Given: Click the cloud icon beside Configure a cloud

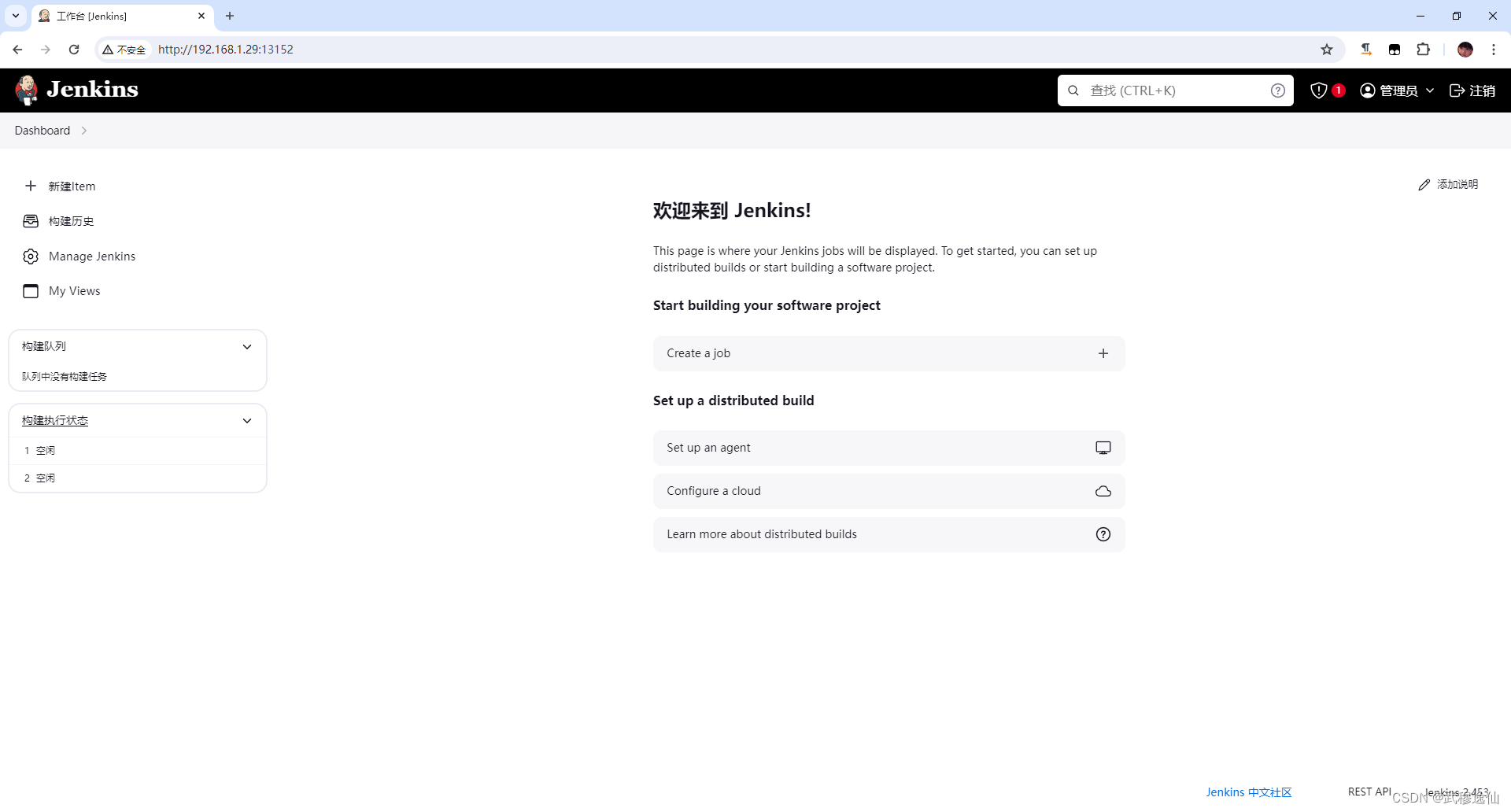Looking at the screenshot, I should tap(1103, 490).
